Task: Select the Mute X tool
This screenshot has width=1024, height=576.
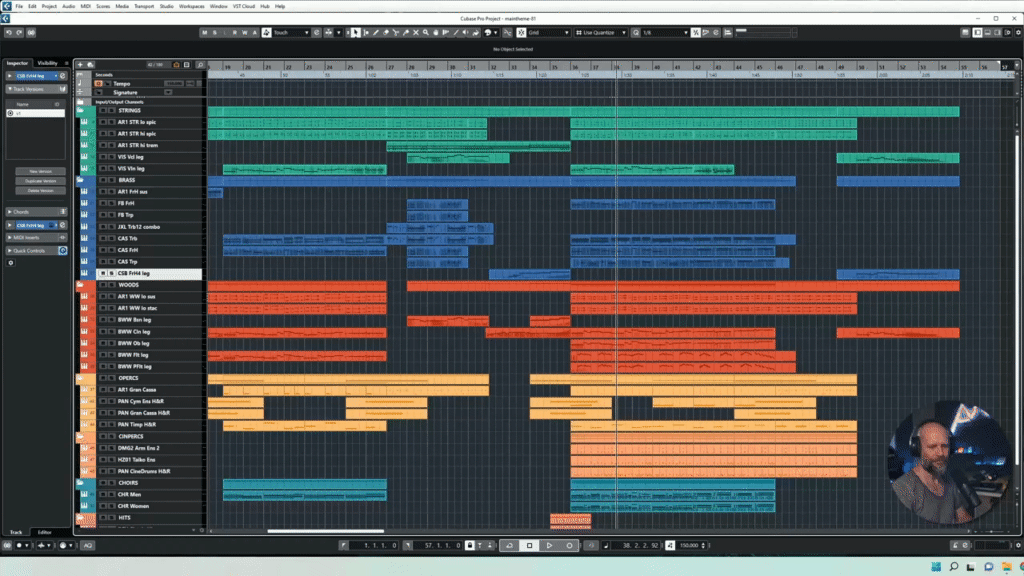Action: (415, 33)
